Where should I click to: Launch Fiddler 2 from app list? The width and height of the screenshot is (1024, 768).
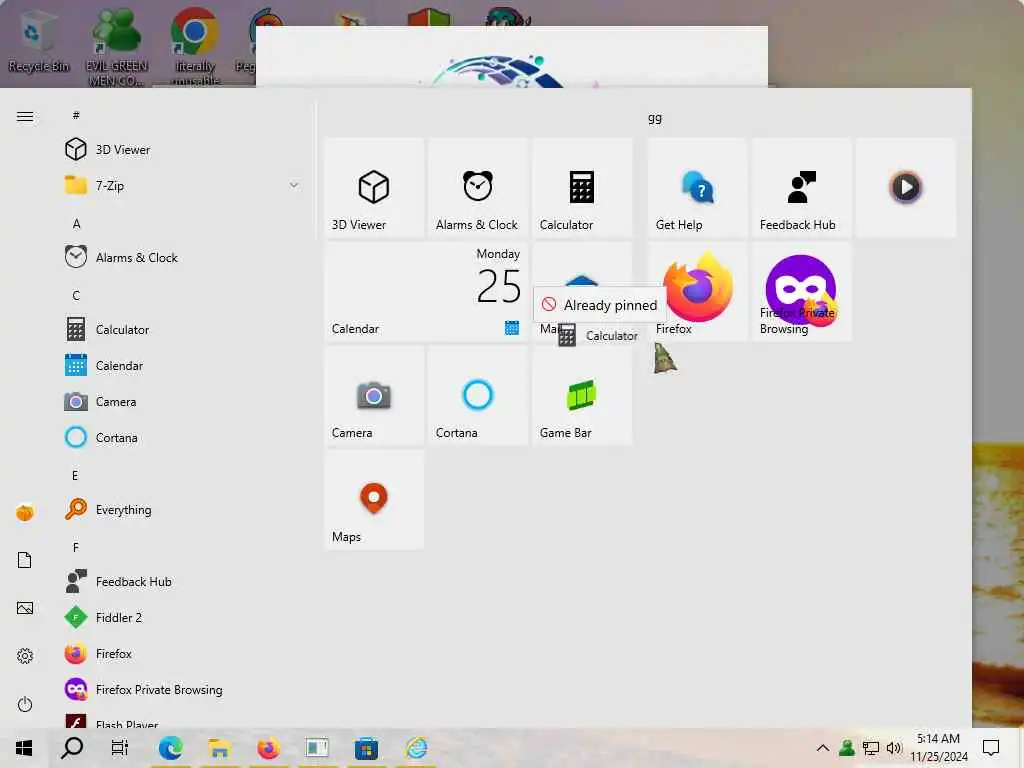(x=183, y=617)
